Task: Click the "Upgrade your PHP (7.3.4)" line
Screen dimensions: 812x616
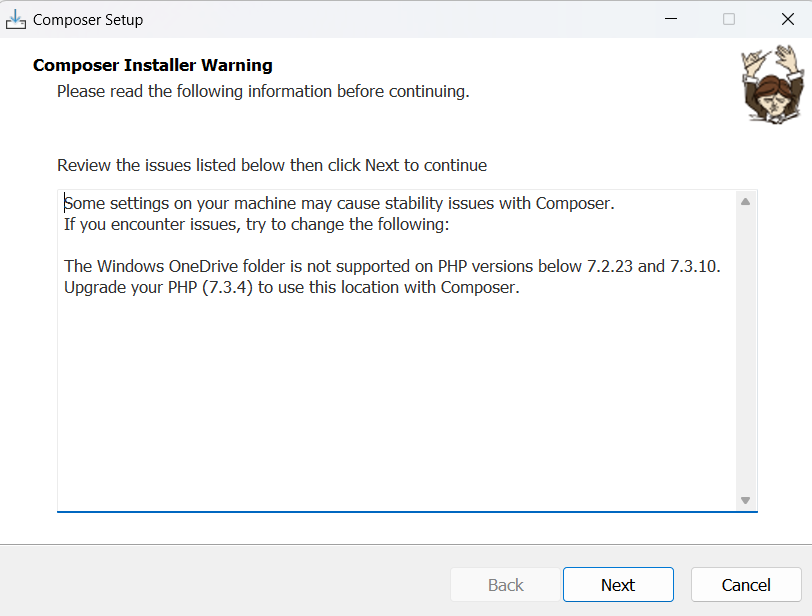Action: click(292, 287)
